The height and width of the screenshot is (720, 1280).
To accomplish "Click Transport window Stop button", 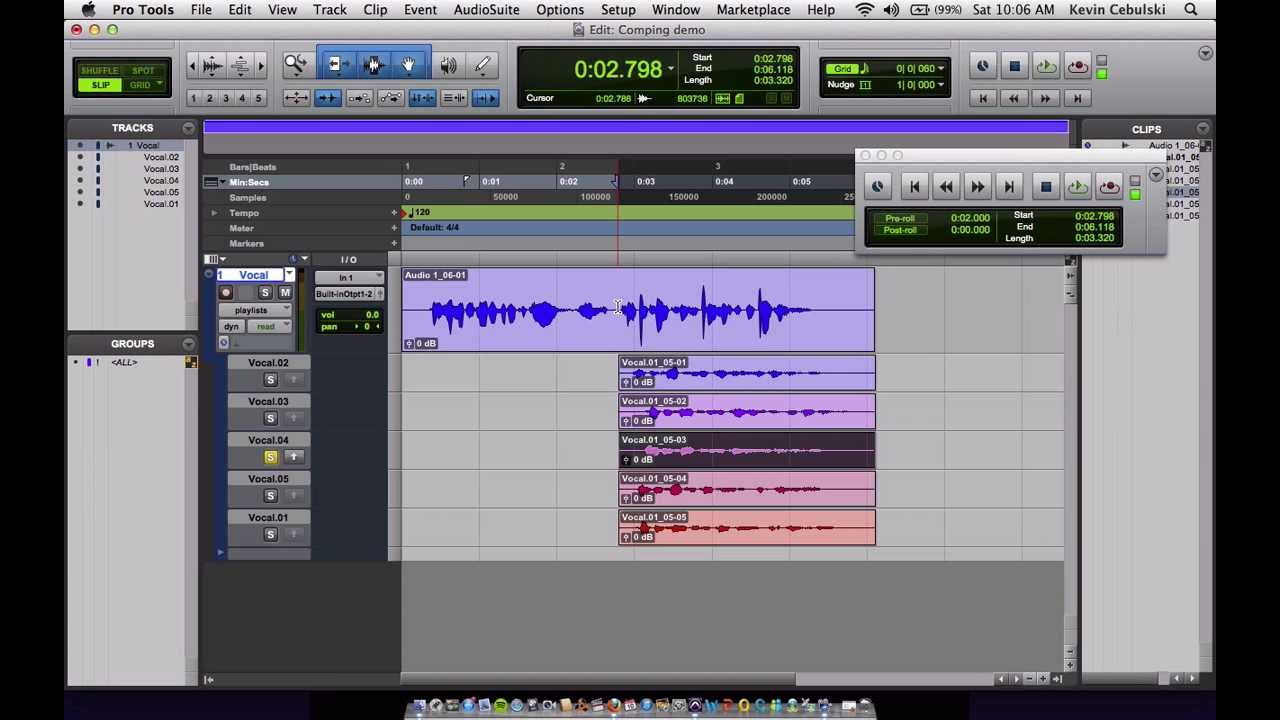I will point(1046,187).
